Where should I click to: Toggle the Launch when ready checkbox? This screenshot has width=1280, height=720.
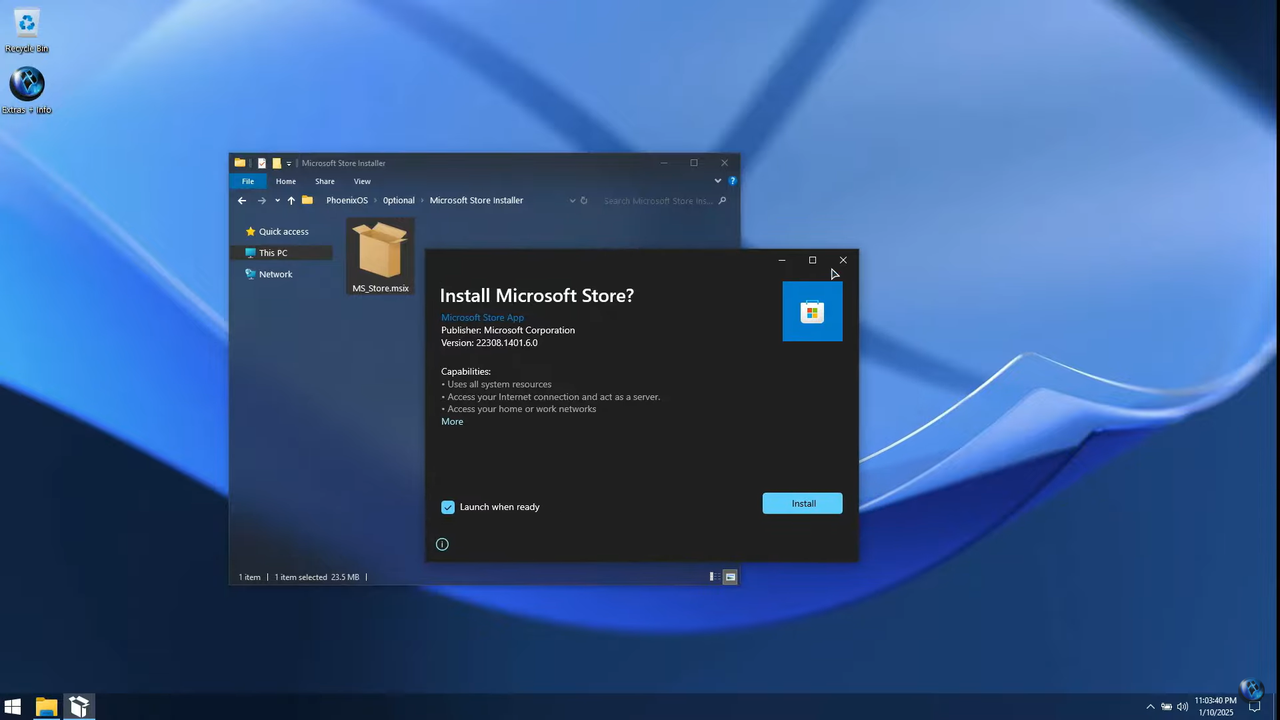pyautogui.click(x=447, y=506)
